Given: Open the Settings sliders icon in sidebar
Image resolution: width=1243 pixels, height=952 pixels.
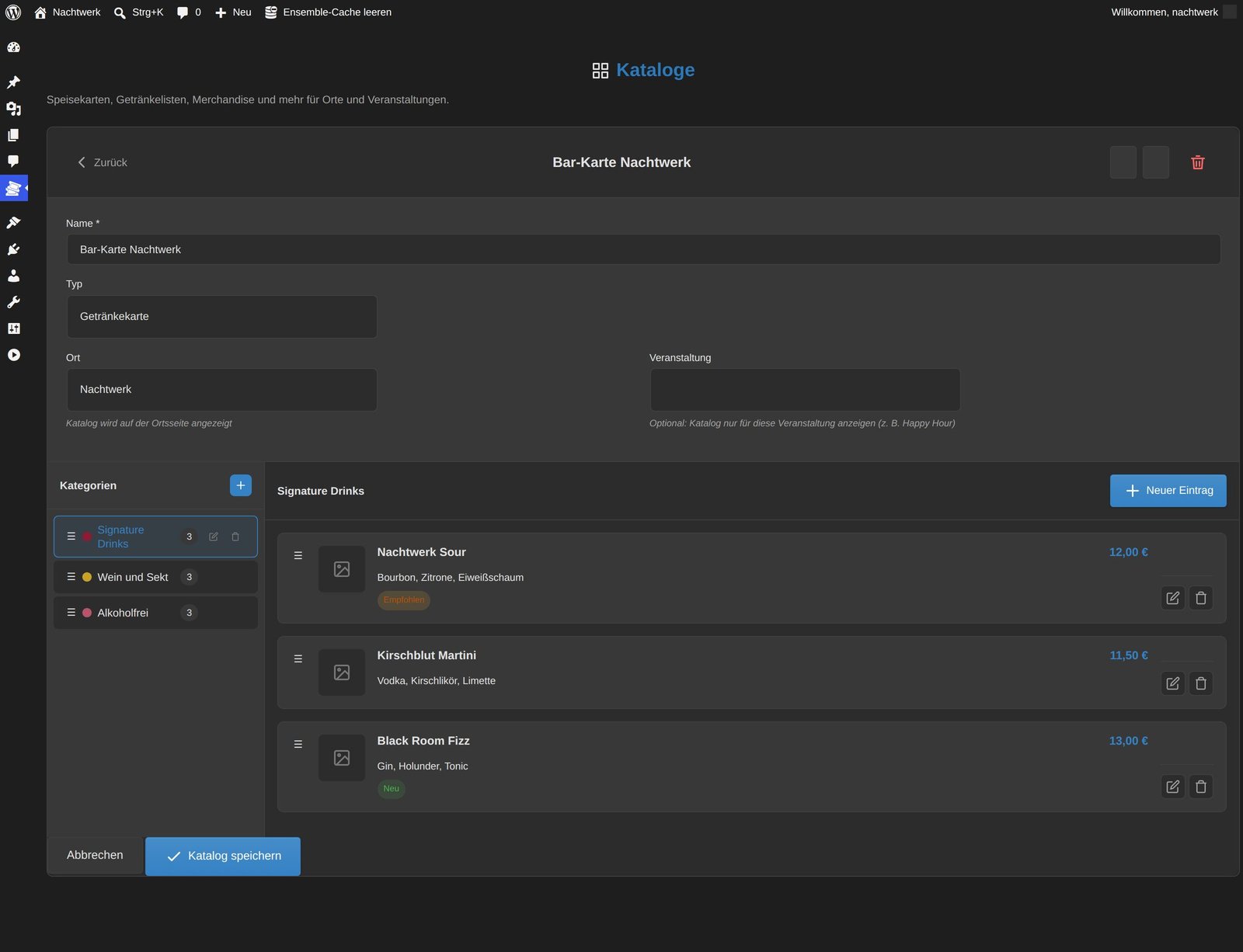Looking at the screenshot, I should [13, 328].
